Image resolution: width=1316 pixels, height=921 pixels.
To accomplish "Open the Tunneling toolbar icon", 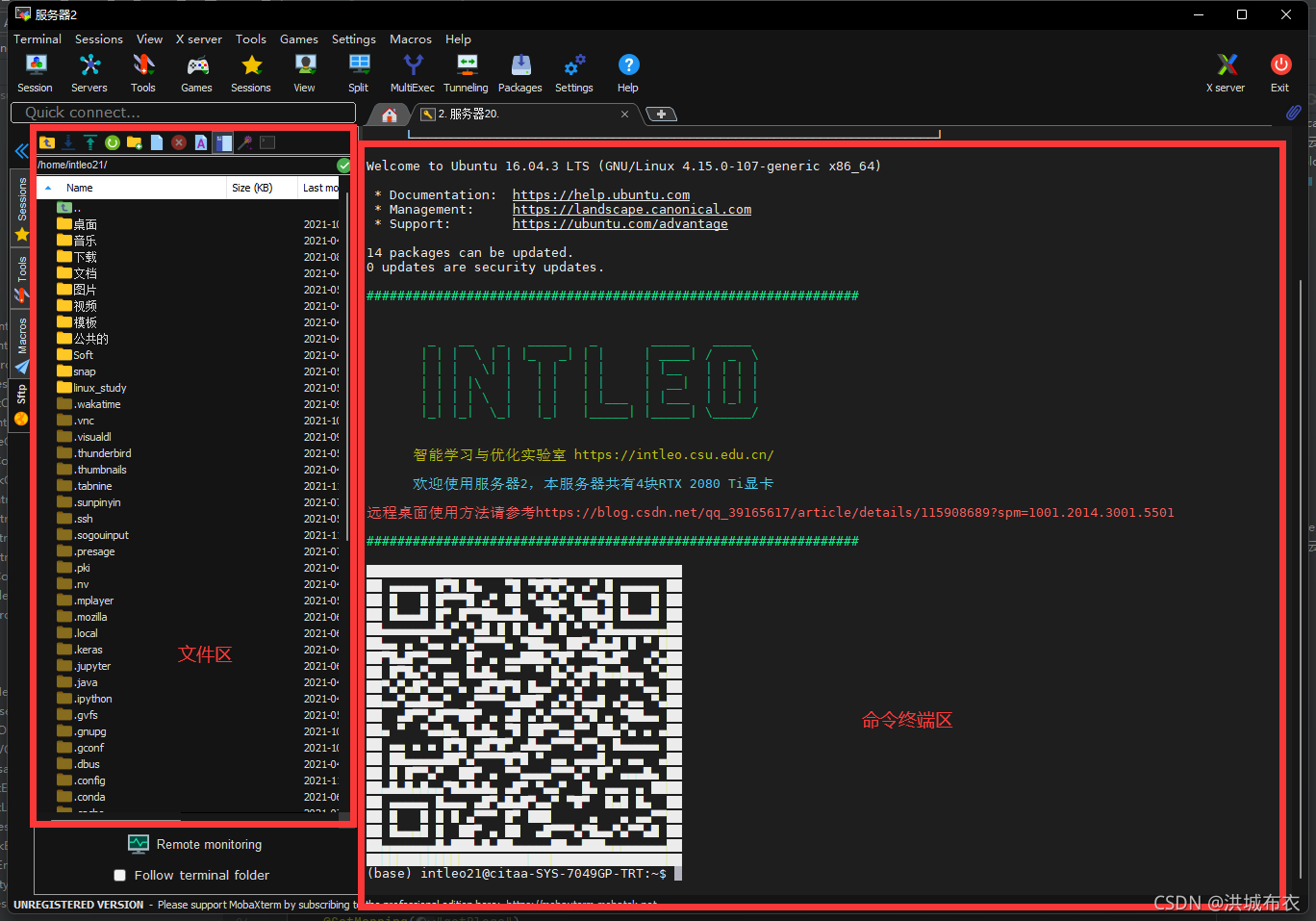I will pos(467,73).
